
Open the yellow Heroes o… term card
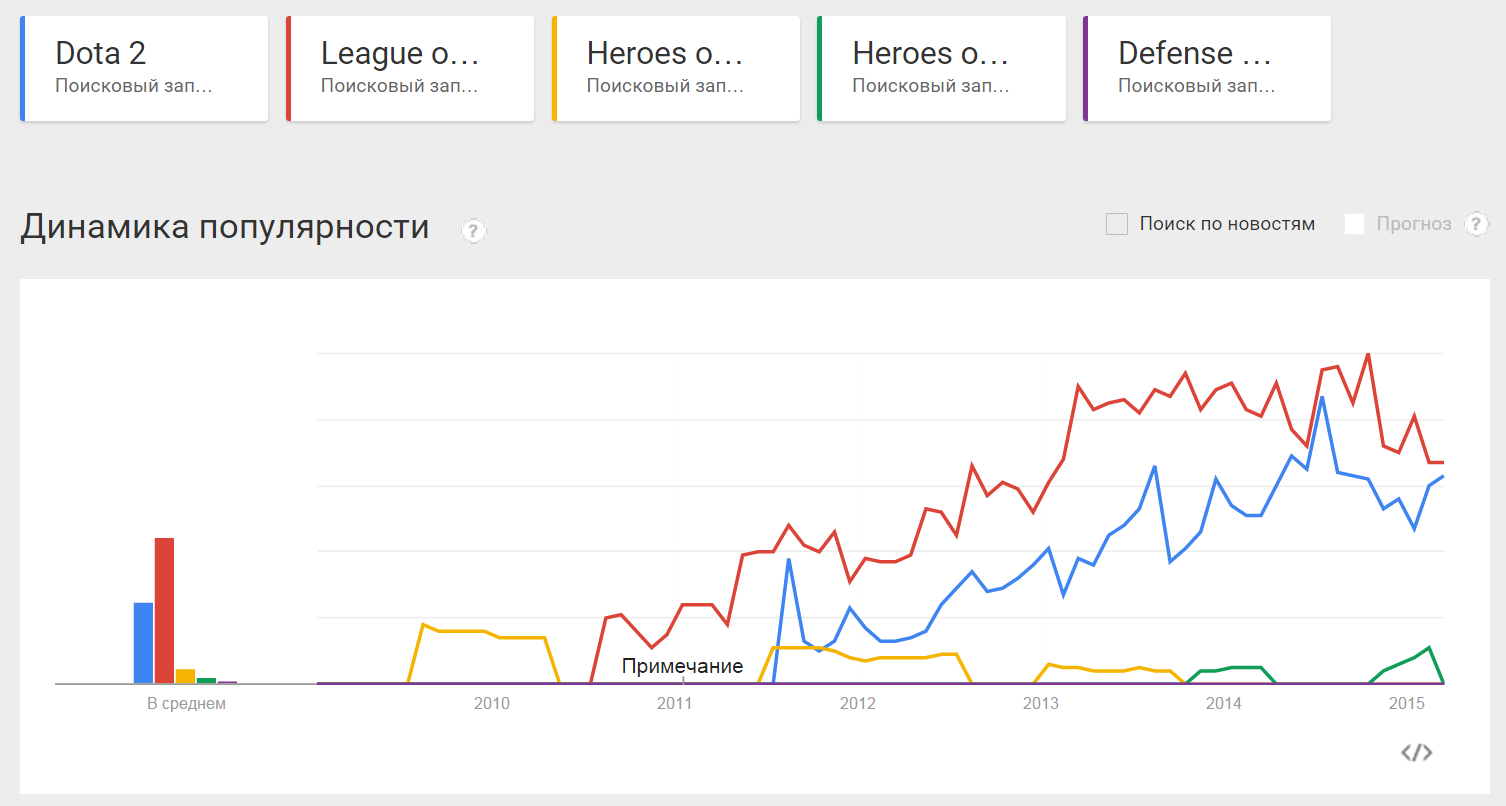pyautogui.click(x=676, y=68)
